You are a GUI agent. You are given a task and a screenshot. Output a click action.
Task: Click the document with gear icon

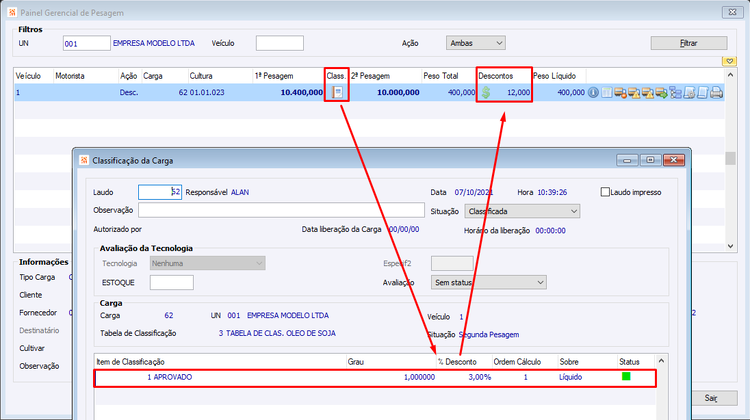tap(689, 92)
